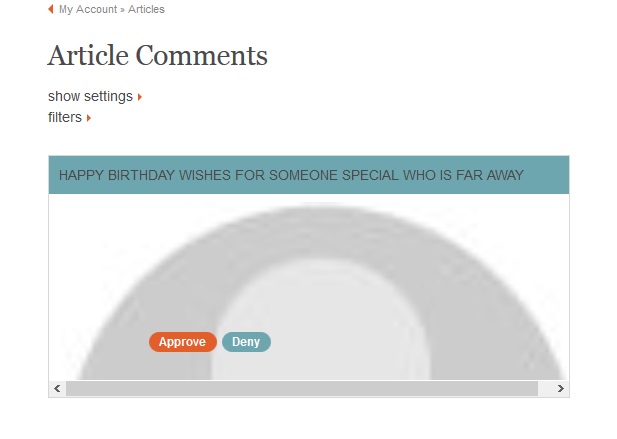Viewport: 617px width, 439px height.
Task: Click the light inner circle of the avatar
Action: (x=321, y=323)
